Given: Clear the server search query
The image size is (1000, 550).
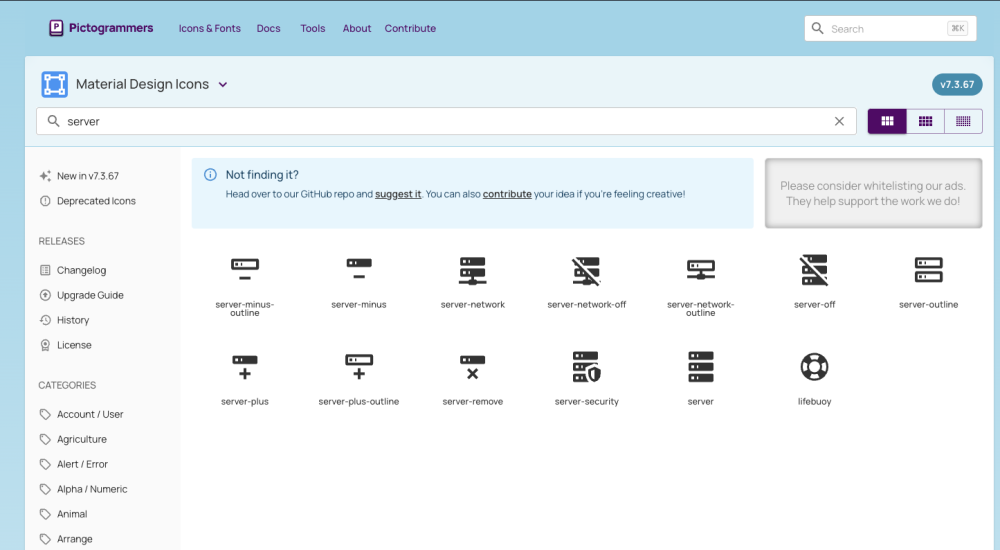Looking at the screenshot, I should click(839, 121).
